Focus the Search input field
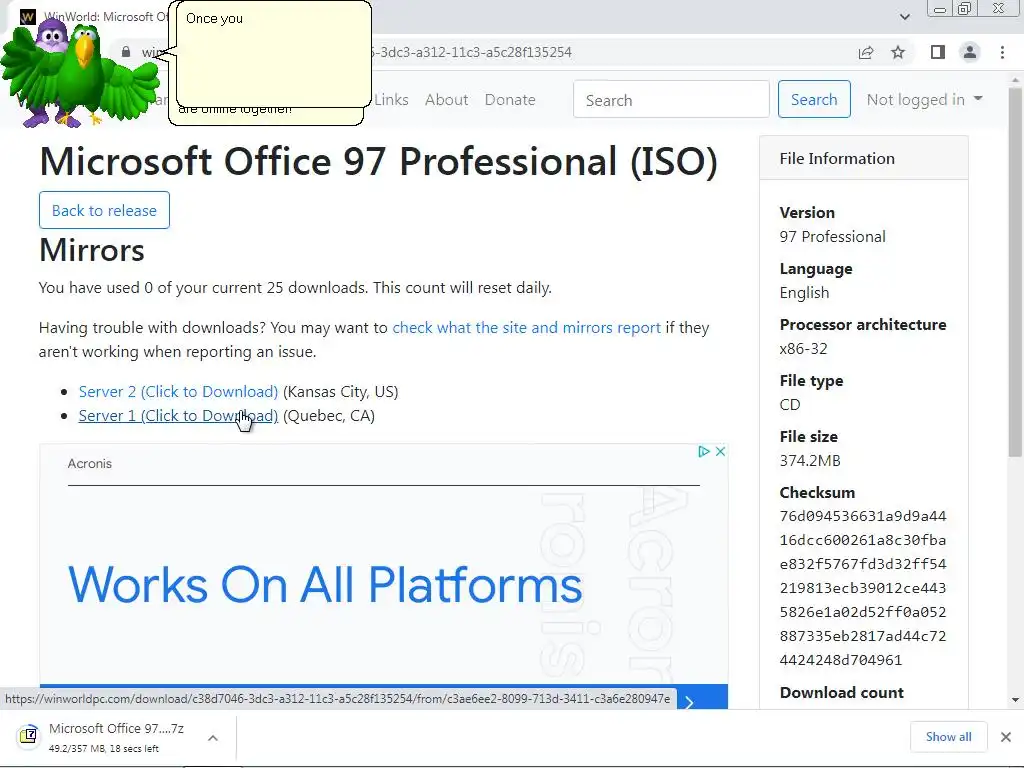This screenshot has width=1024, height=768. point(671,99)
